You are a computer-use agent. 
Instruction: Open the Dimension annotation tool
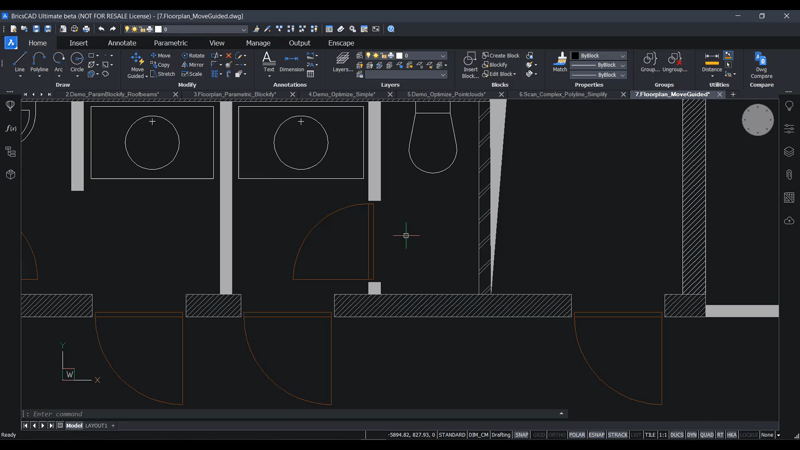point(291,63)
